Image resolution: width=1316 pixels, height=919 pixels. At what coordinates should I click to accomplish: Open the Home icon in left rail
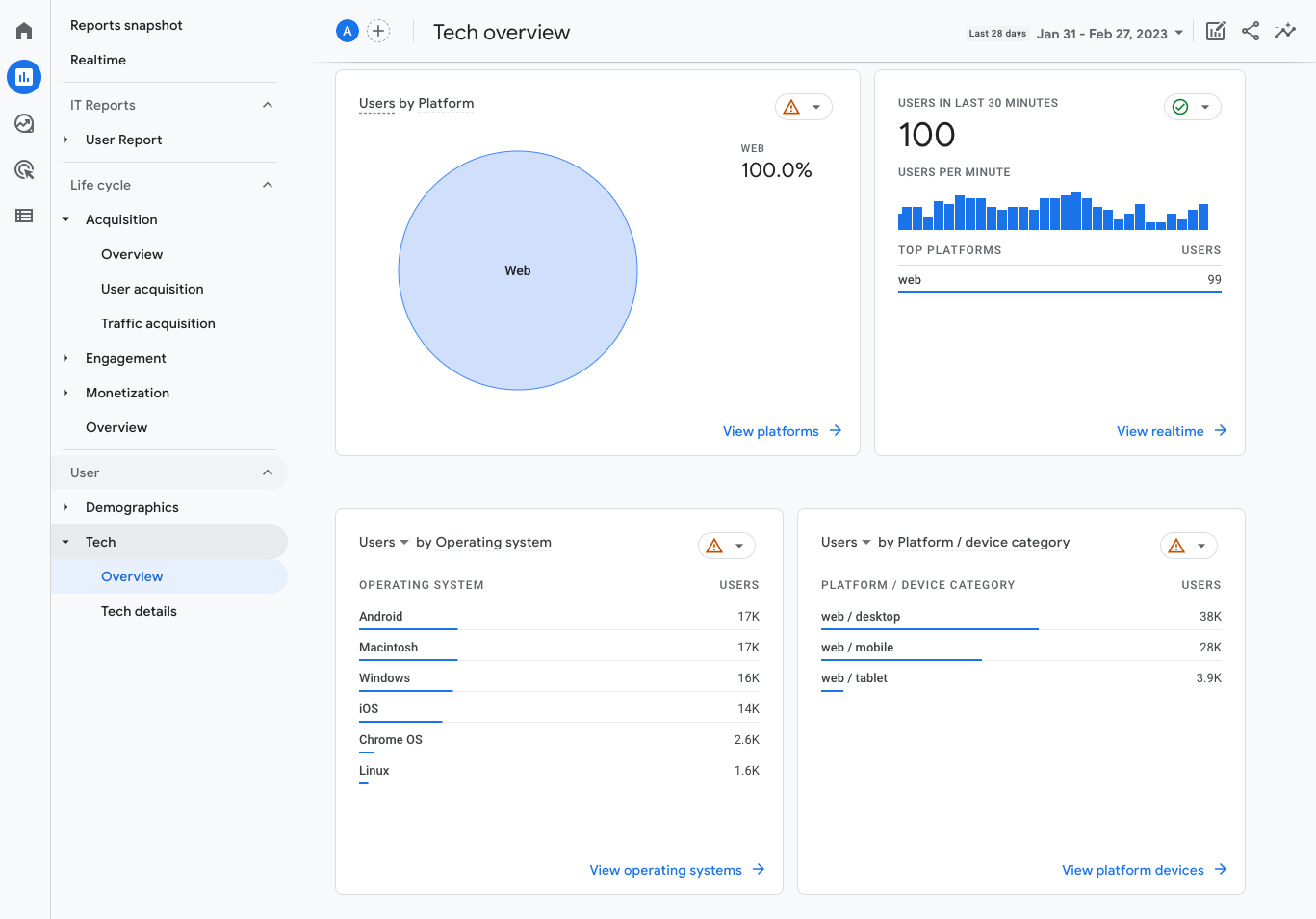point(24,31)
